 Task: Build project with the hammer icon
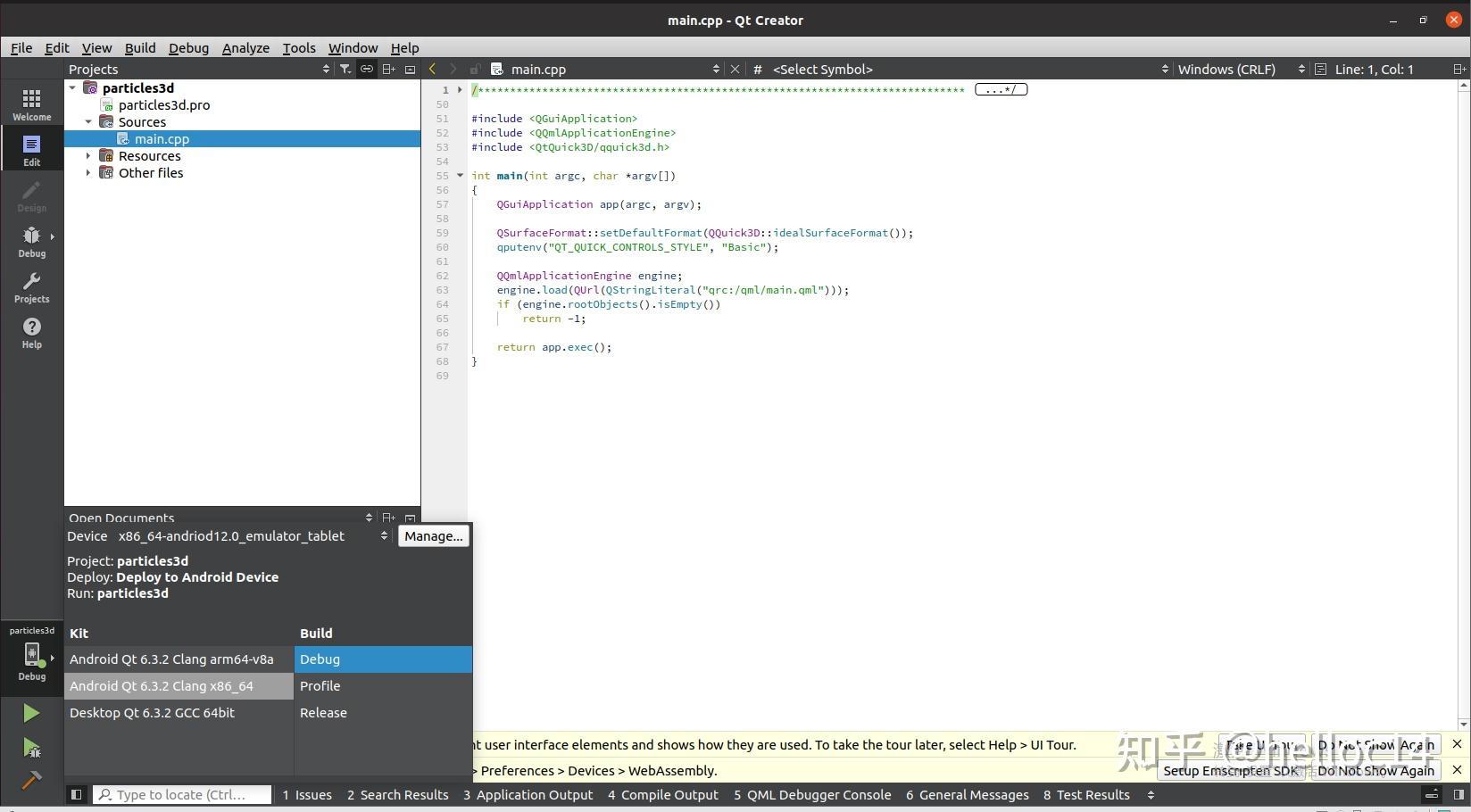[x=31, y=781]
